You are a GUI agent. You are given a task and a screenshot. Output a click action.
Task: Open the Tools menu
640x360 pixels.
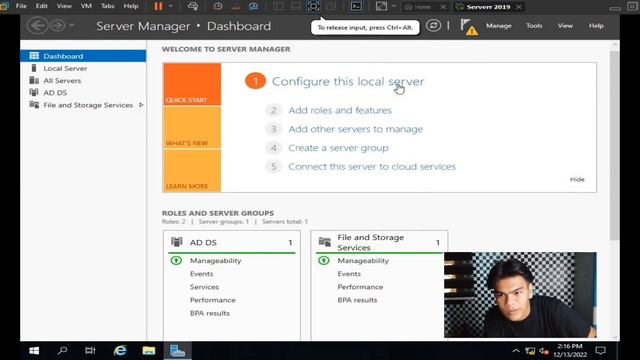coord(534,26)
